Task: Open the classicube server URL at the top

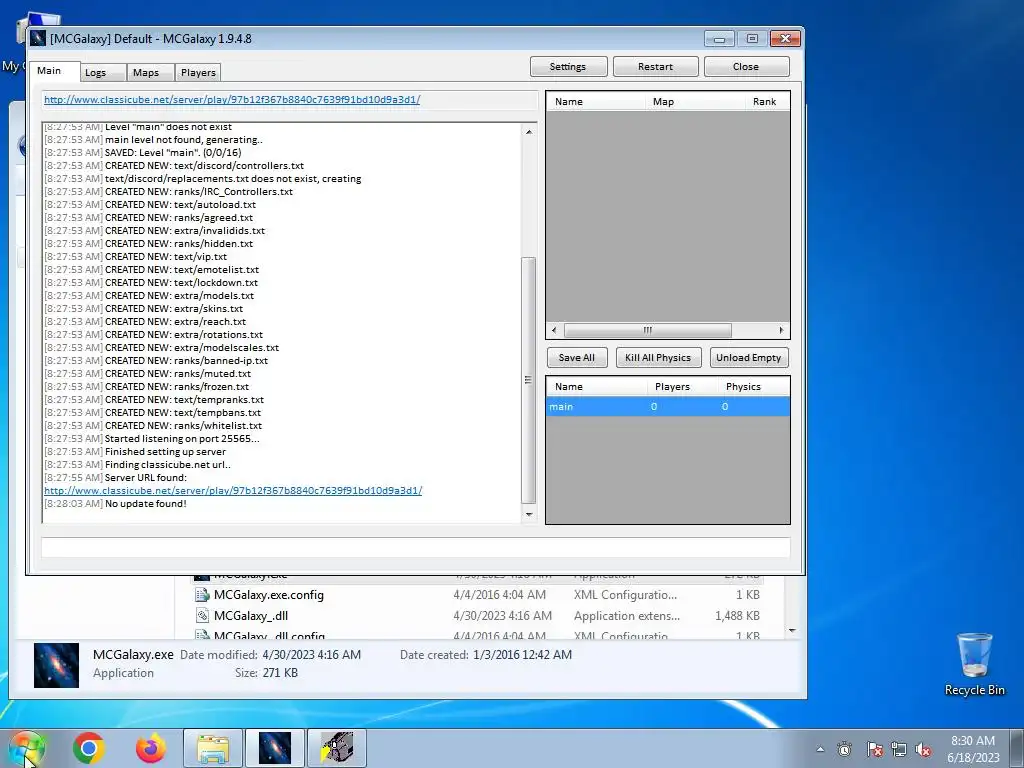Action: [x=232, y=99]
